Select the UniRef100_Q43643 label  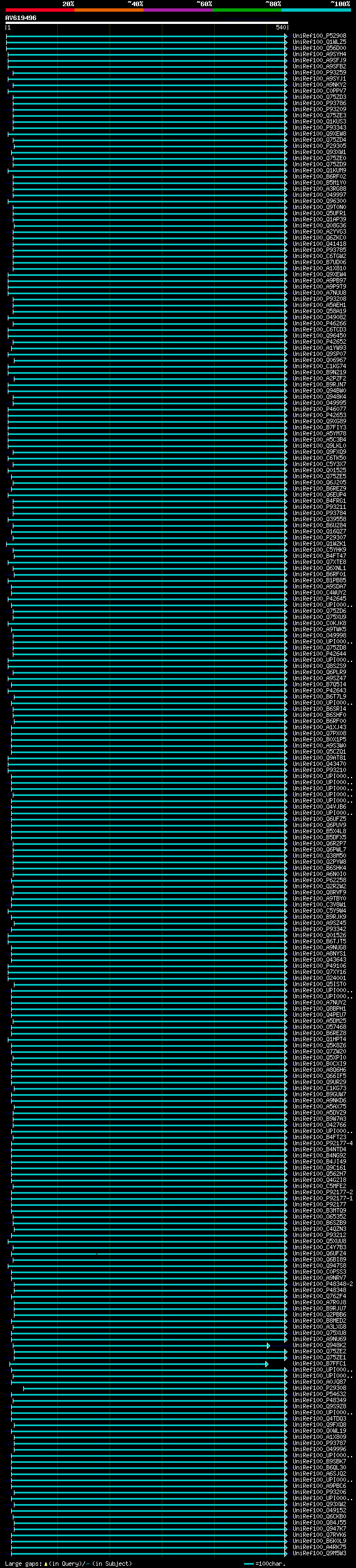click(319, 960)
